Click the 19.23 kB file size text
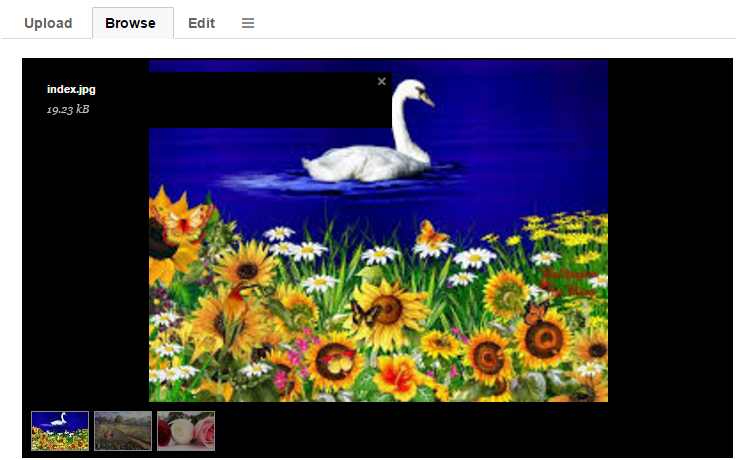The image size is (745, 460). [68, 109]
